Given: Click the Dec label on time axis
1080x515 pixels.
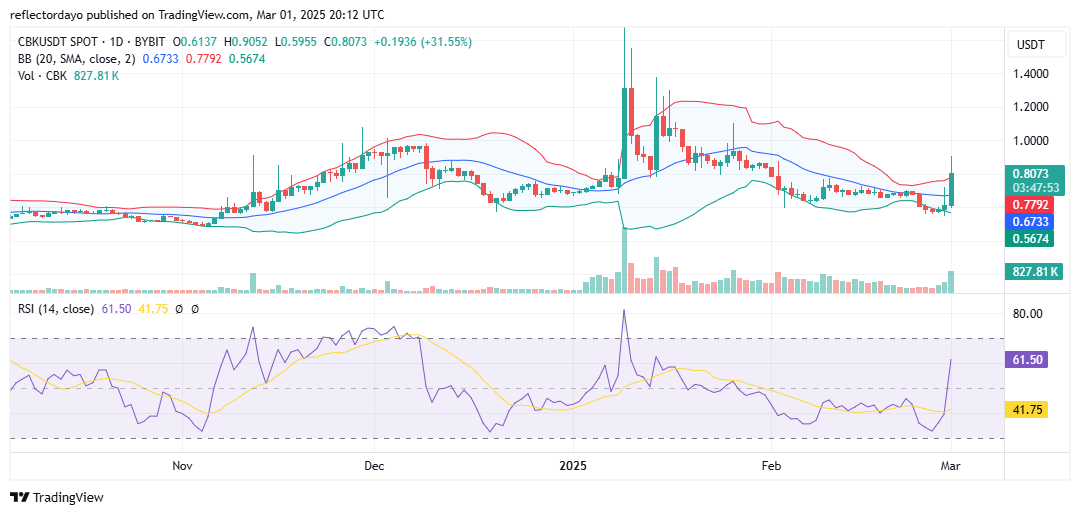Looking at the screenshot, I should pyautogui.click(x=374, y=466).
